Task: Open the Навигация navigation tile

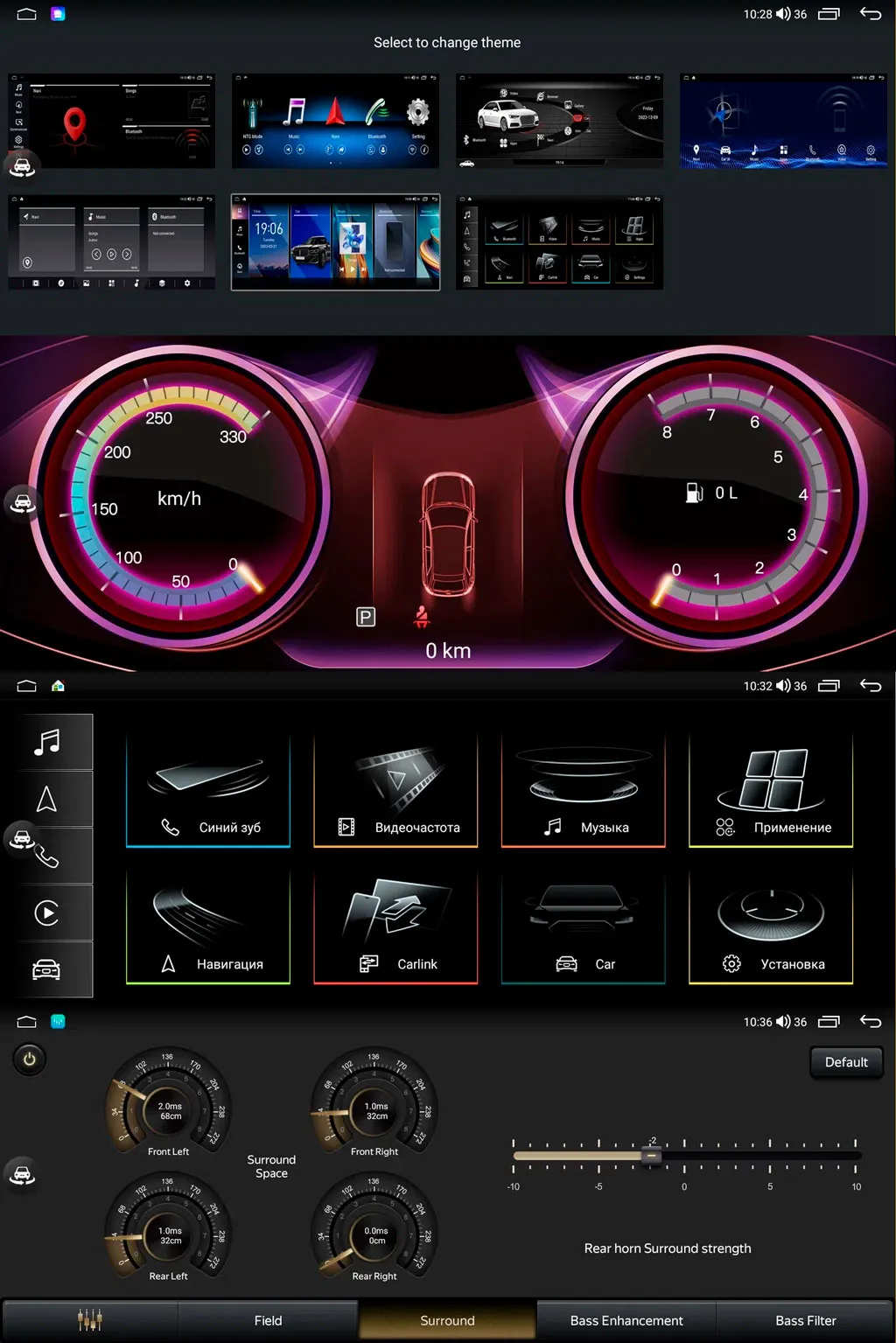Action: (208, 927)
